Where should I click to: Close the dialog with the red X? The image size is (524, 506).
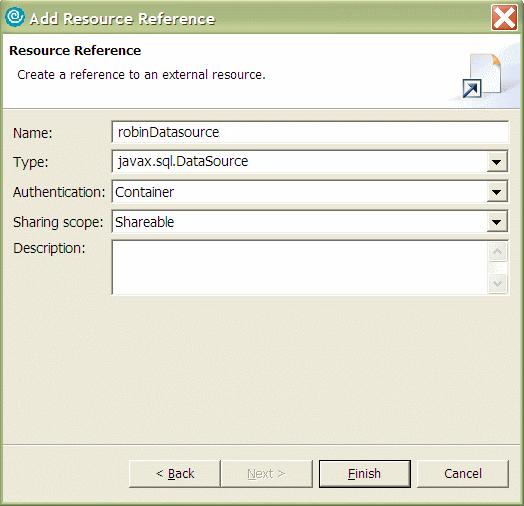tap(505, 18)
